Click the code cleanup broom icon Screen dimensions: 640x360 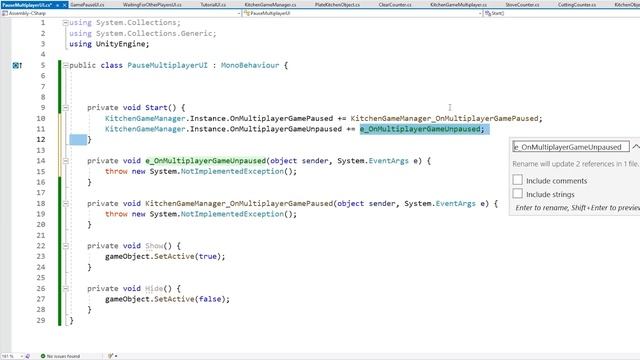(111, 356)
